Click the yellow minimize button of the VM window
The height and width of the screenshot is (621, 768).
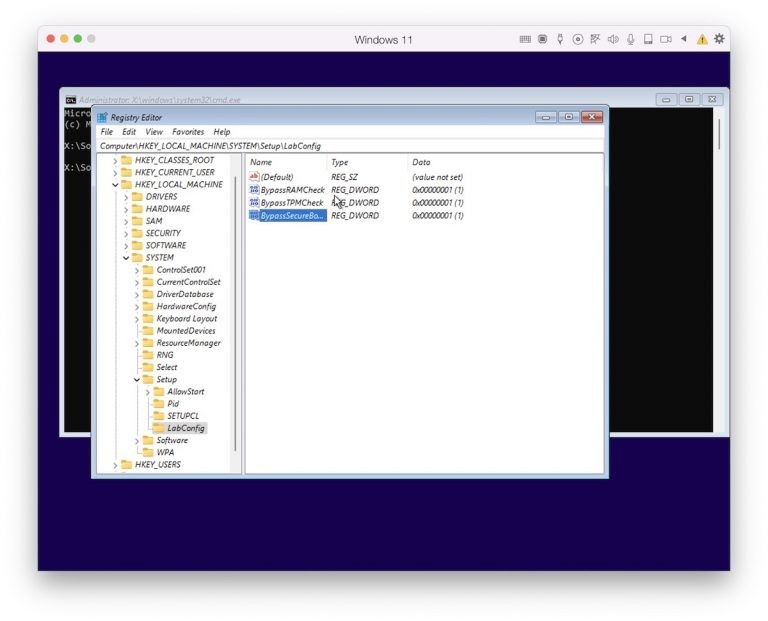[x=64, y=39]
